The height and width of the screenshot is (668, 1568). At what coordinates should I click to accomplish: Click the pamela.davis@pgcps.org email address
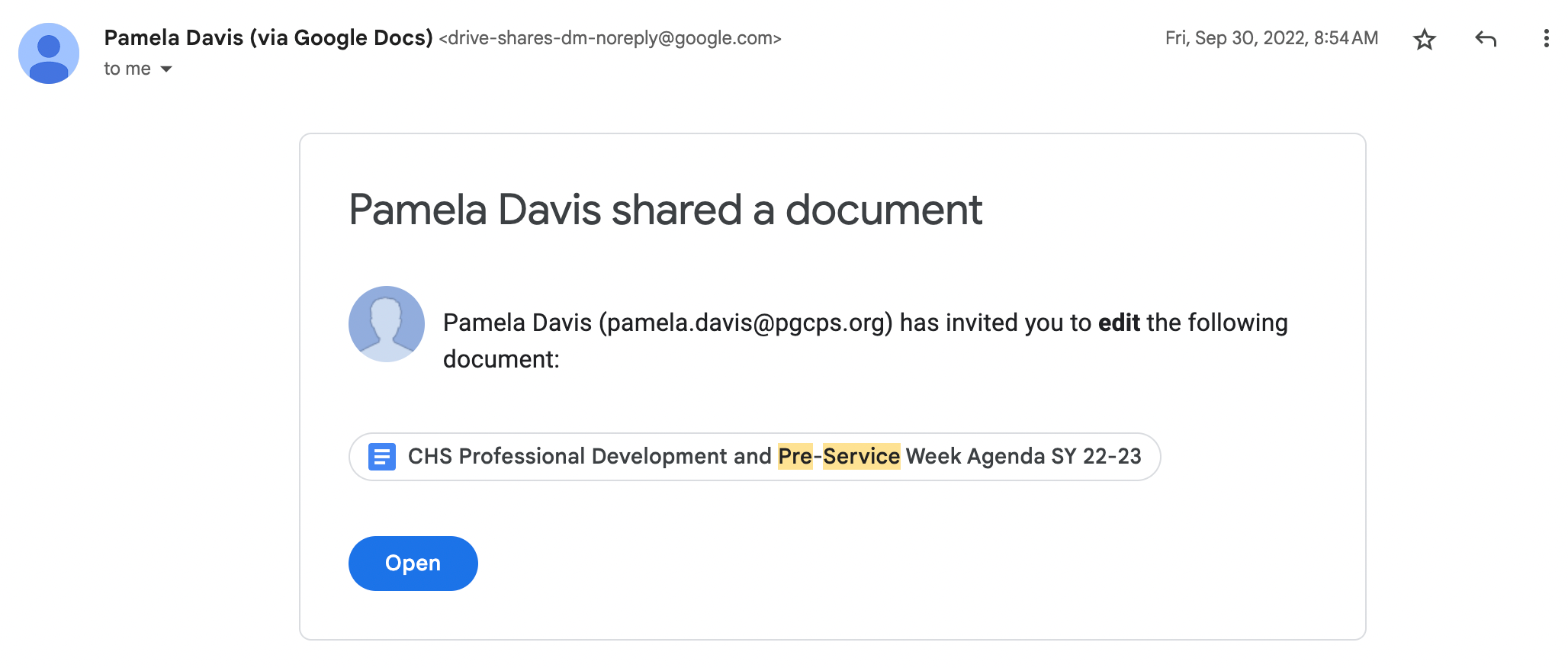point(746,323)
